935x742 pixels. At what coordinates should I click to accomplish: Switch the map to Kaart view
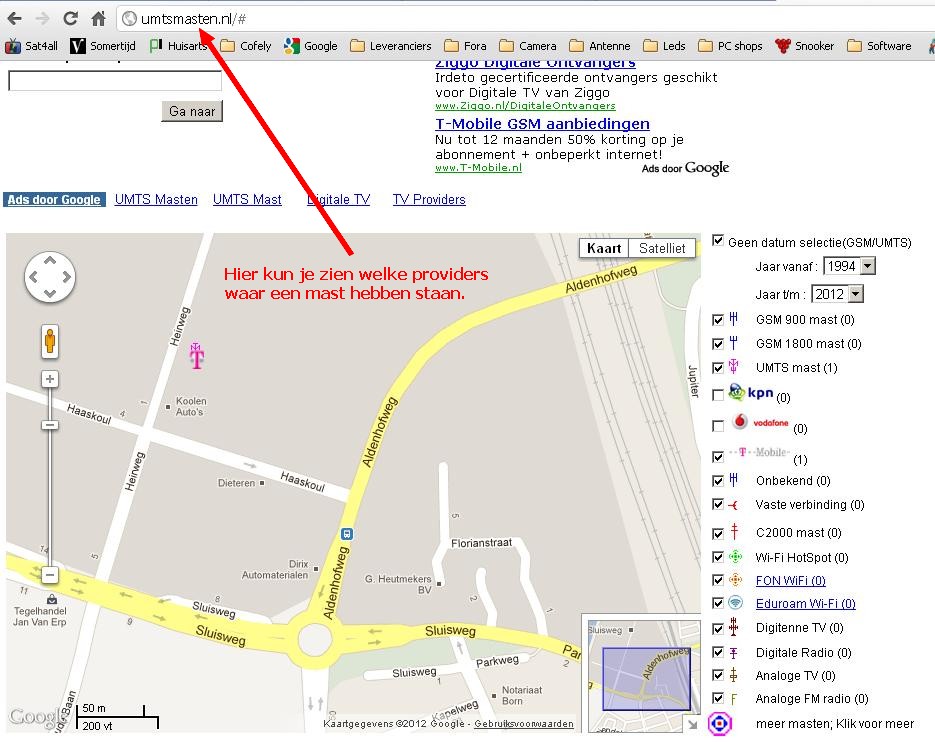point(604,248)
